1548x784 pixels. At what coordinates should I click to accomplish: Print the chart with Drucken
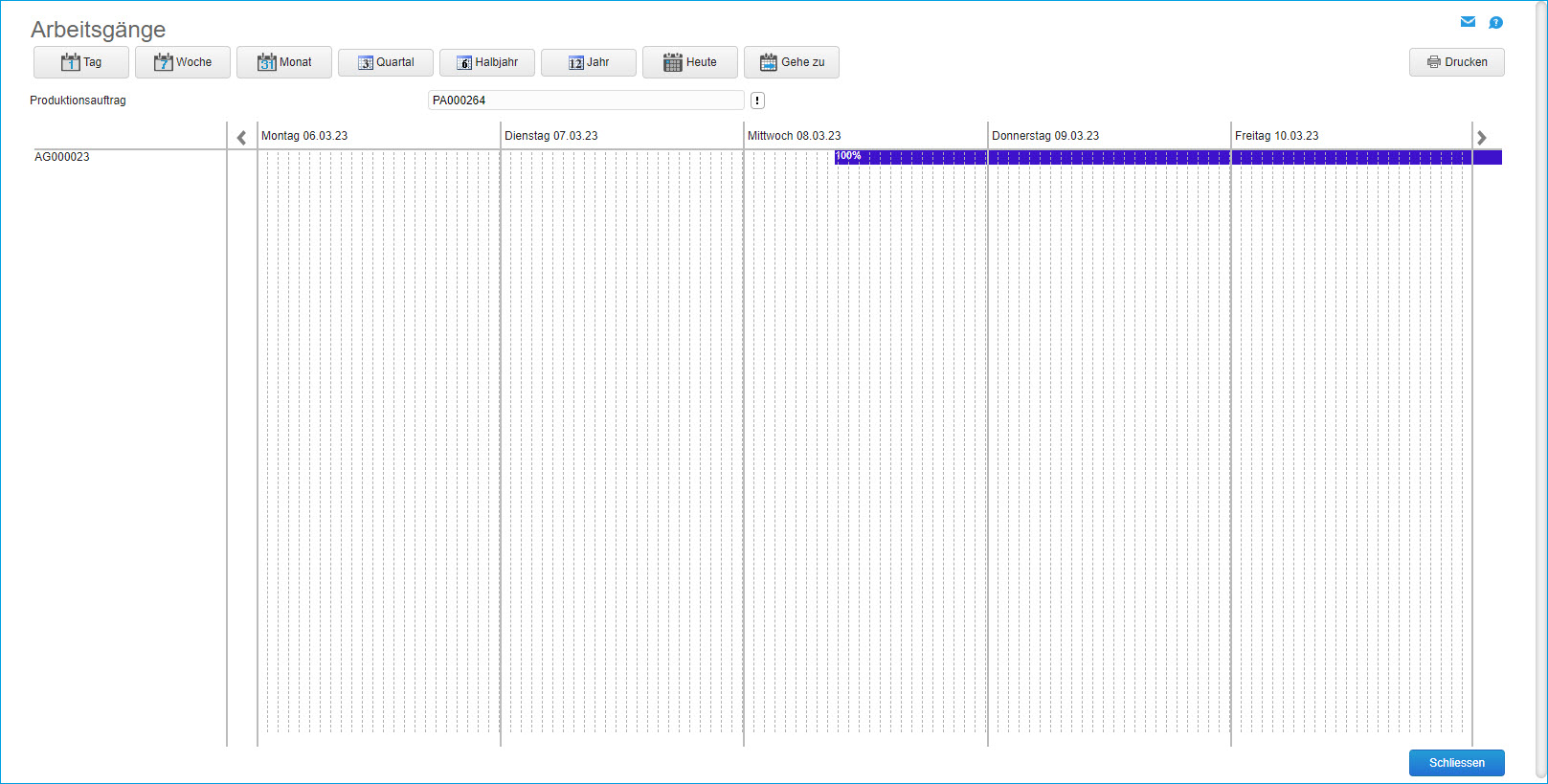click(x=1457, y=62)
